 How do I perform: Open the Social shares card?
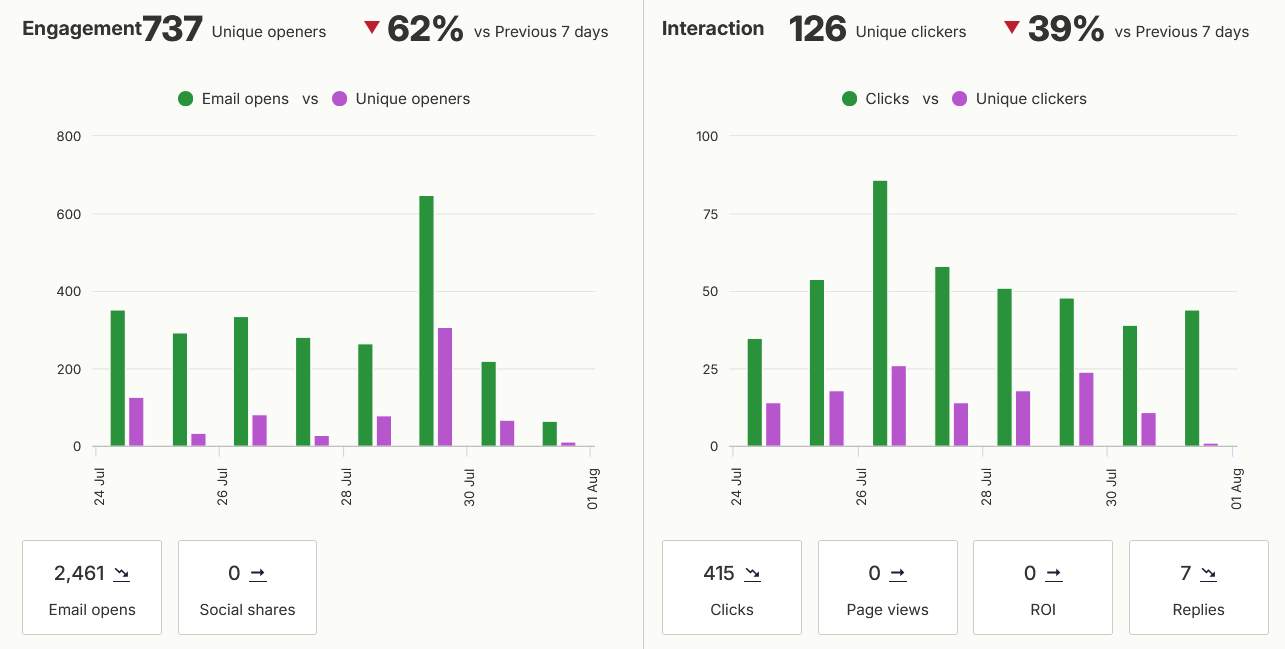tap(247, 587)
